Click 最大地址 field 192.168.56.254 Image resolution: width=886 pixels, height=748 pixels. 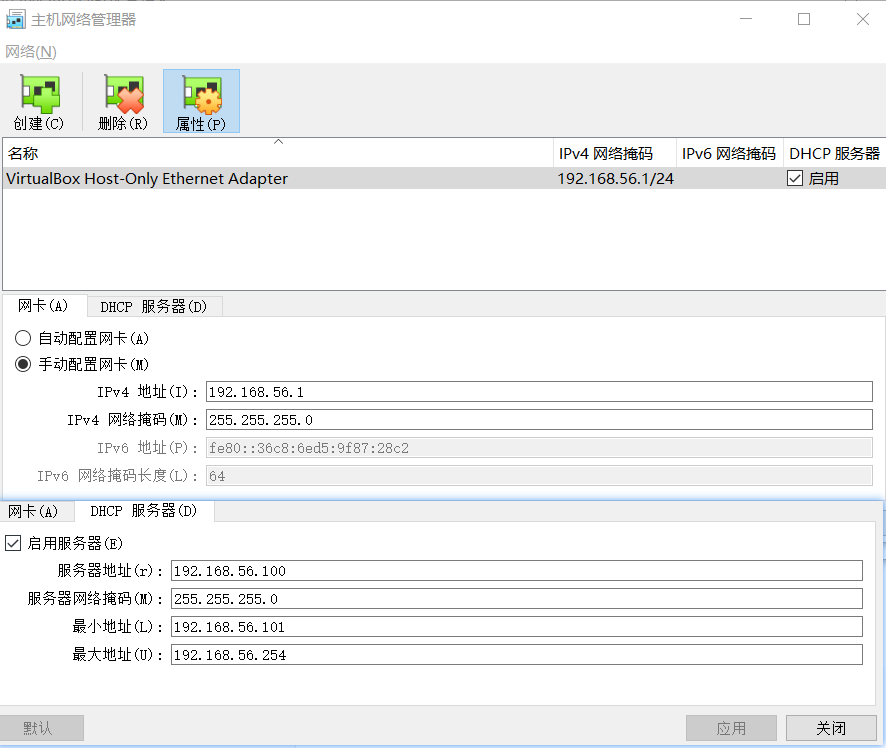pyautogui.click(x=516, y=655)
